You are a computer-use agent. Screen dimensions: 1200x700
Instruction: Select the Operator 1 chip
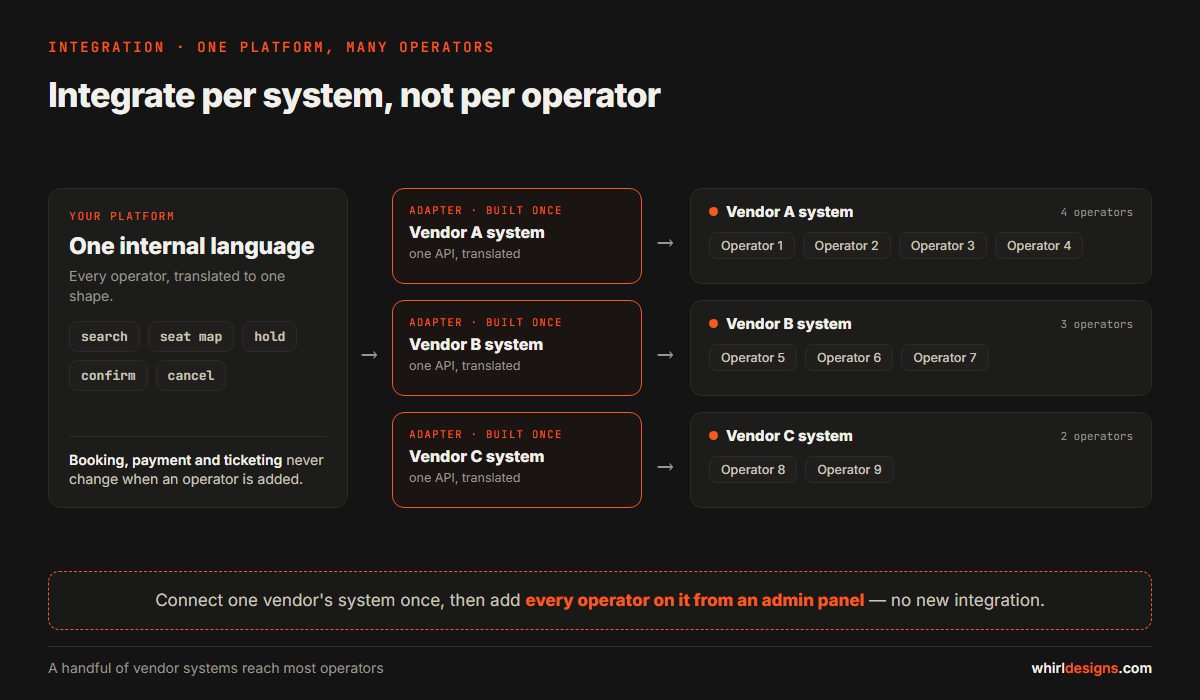(752, 246)
